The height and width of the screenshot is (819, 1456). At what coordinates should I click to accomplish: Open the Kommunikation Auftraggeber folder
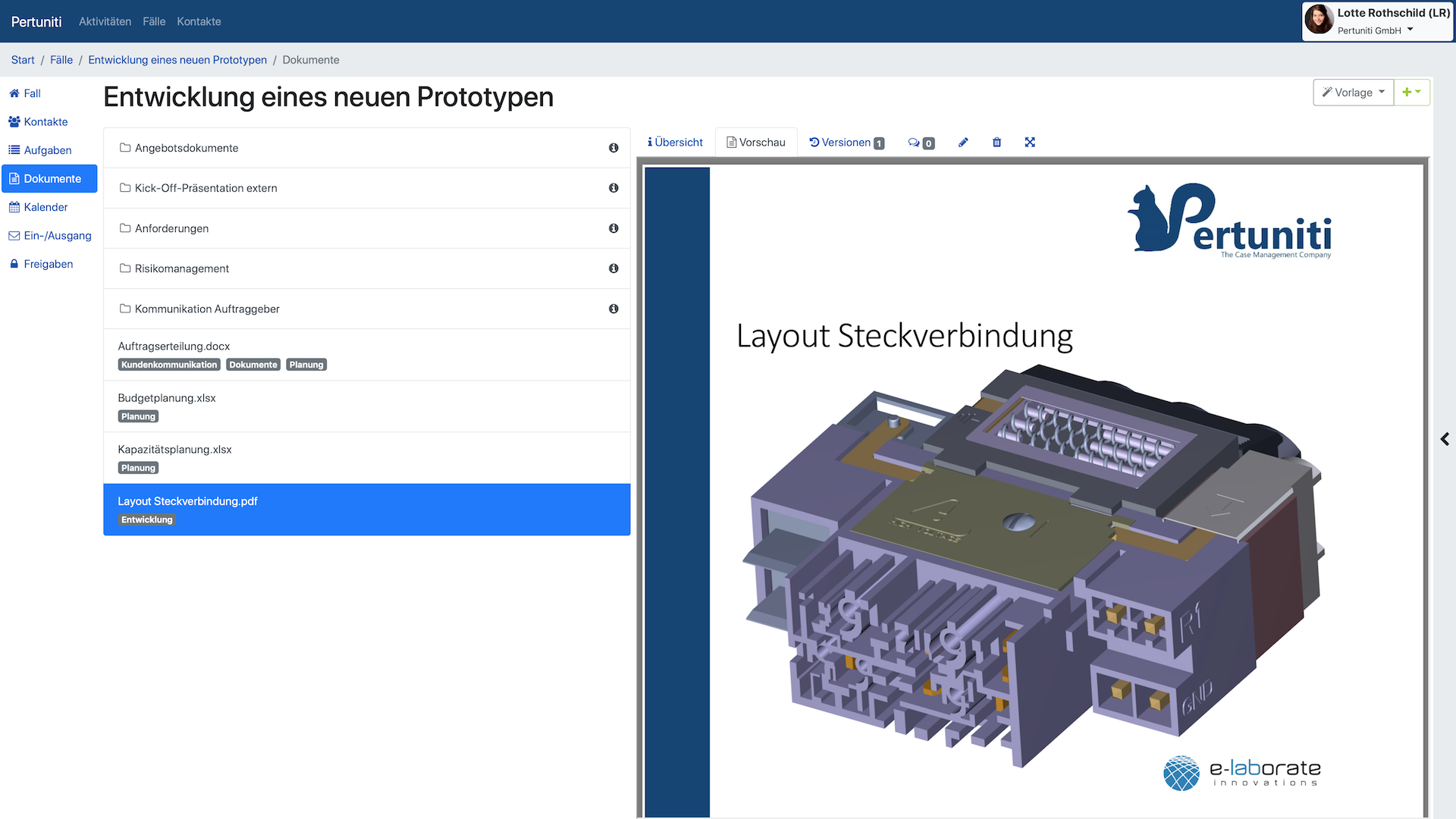click(366, 309)
